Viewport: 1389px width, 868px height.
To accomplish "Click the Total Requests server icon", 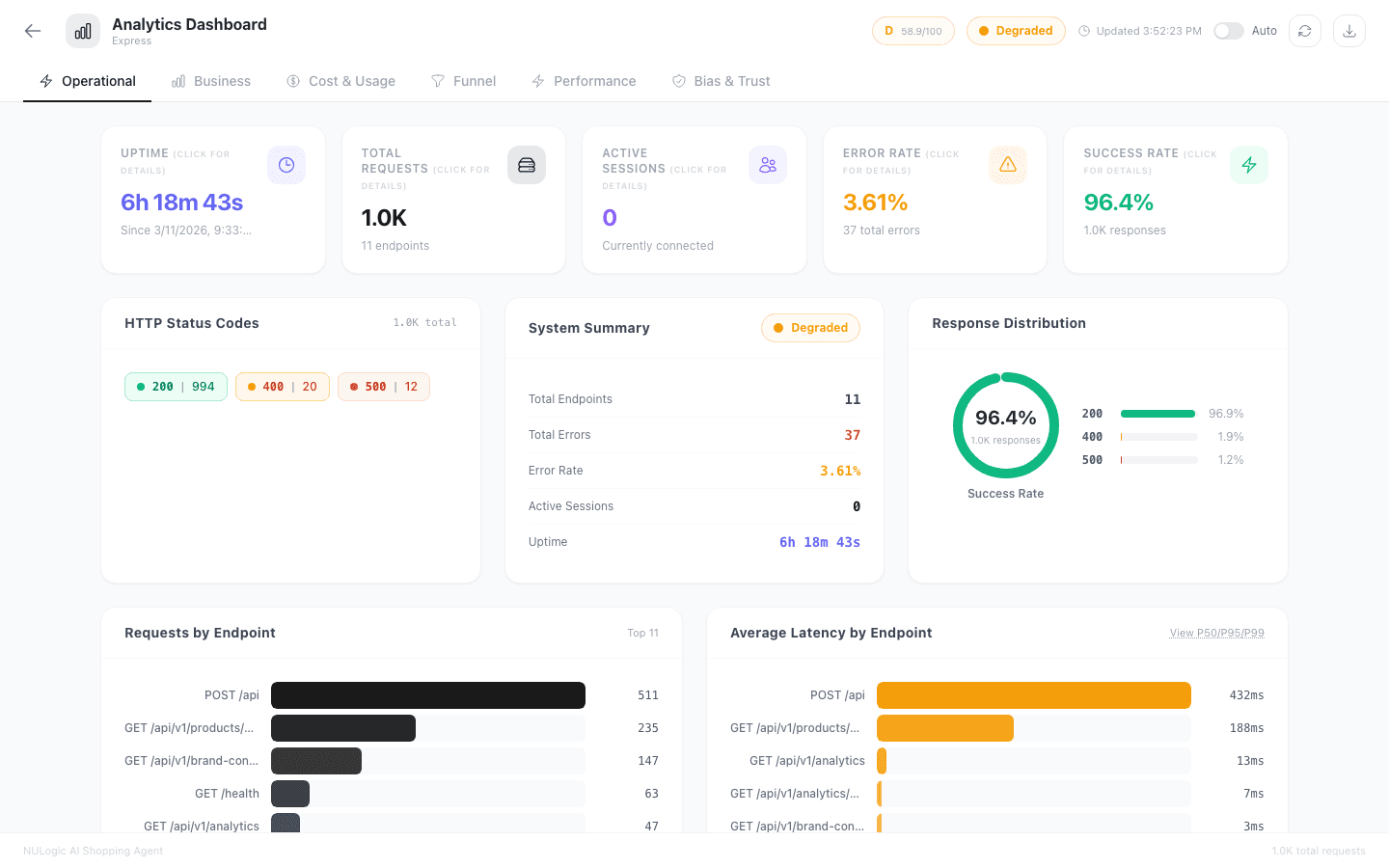I will [527, 165].
